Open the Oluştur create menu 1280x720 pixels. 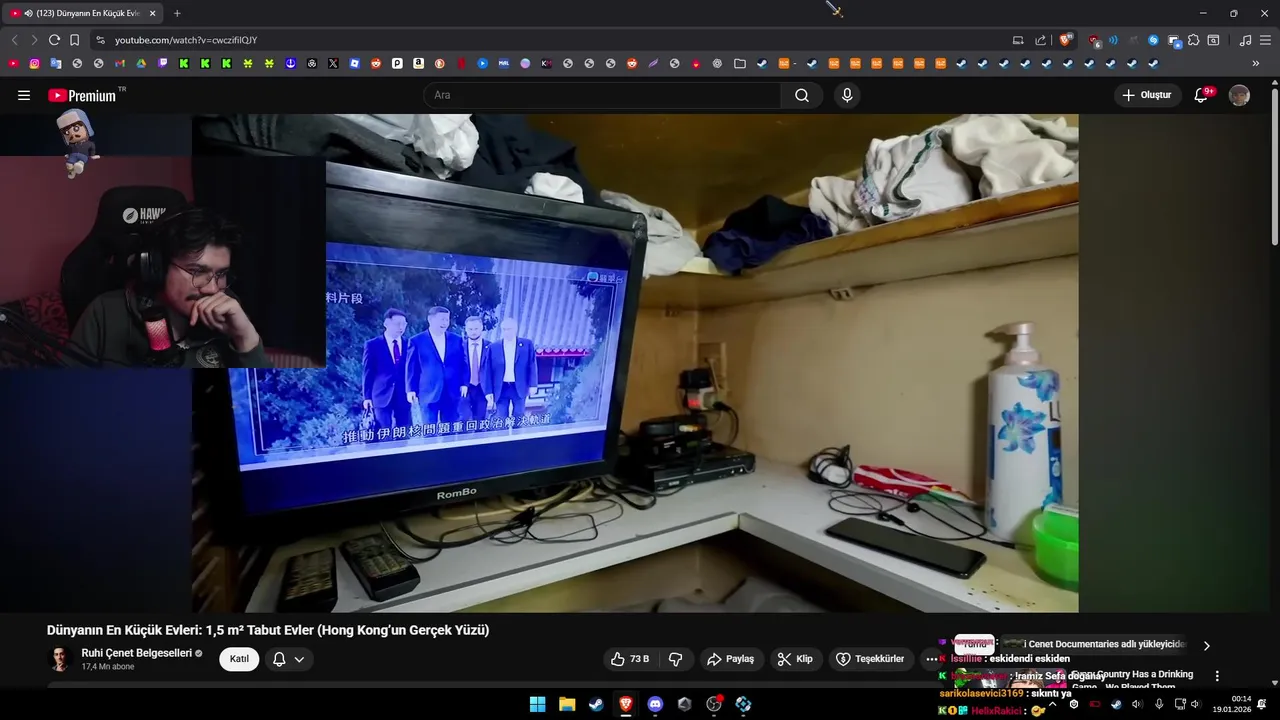click(1147, 95)
